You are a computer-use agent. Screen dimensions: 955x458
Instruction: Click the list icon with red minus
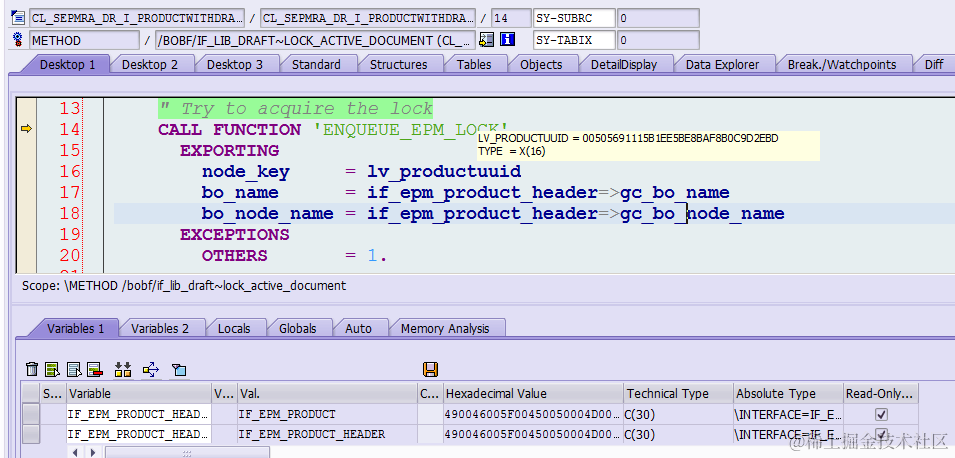[94, 369]
